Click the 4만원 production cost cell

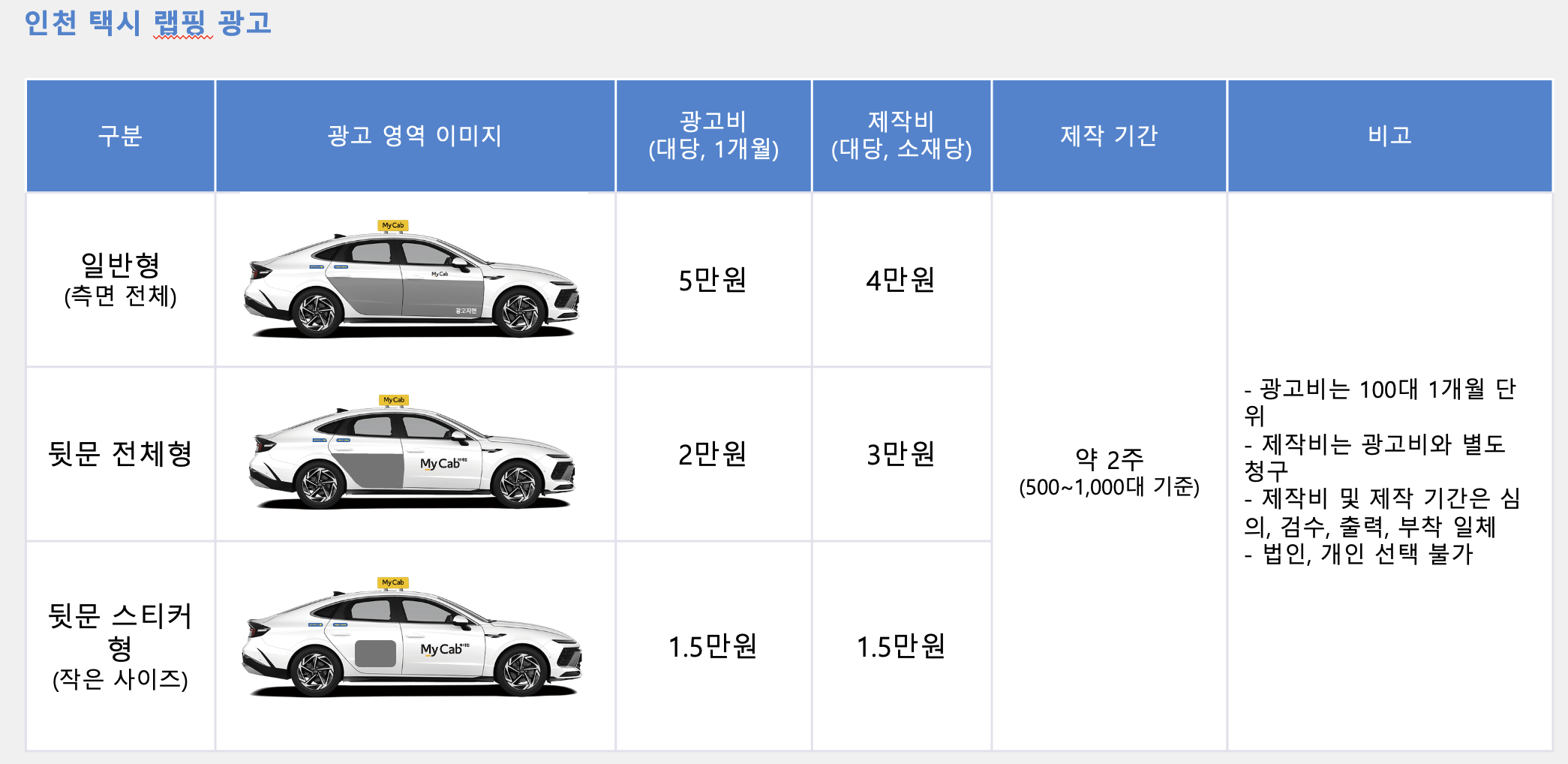(x=901, y=280)
